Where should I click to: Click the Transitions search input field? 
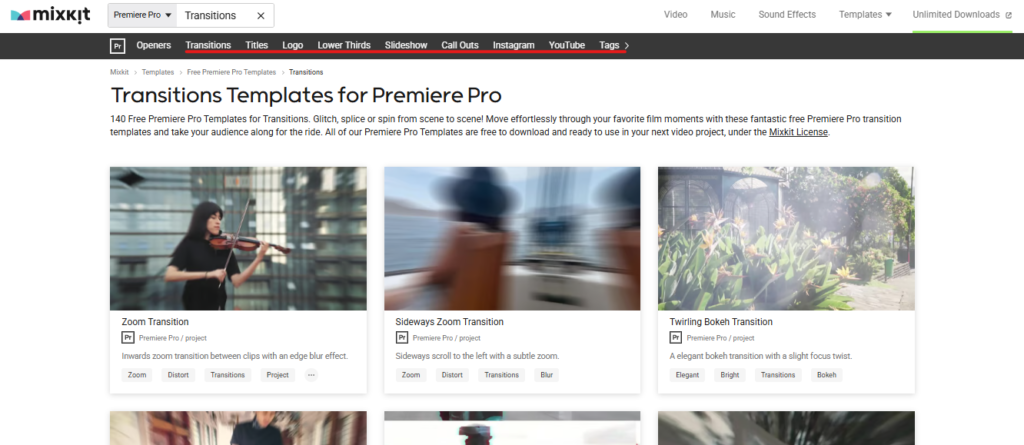coord(216,16)
